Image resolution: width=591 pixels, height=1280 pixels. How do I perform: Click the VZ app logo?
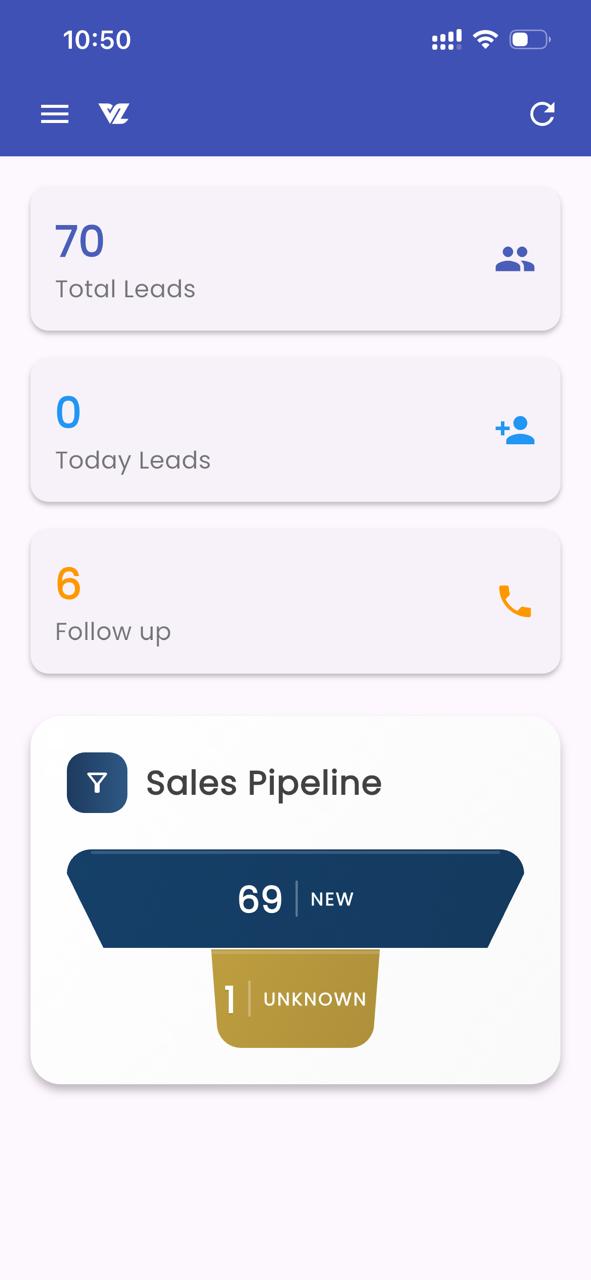112,113
